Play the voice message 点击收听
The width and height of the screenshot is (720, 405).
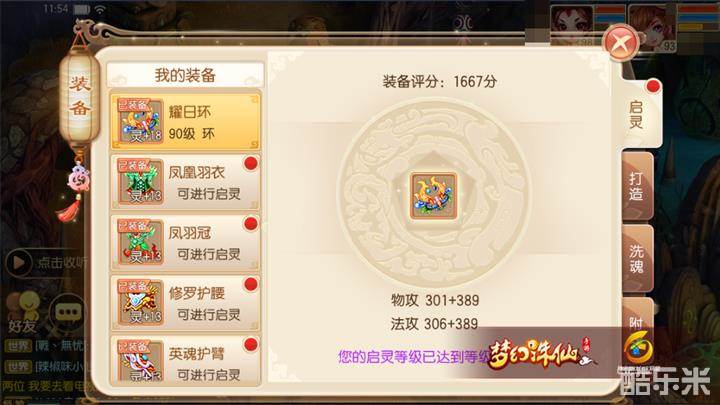pyautogui.click(x=46, y=262)
